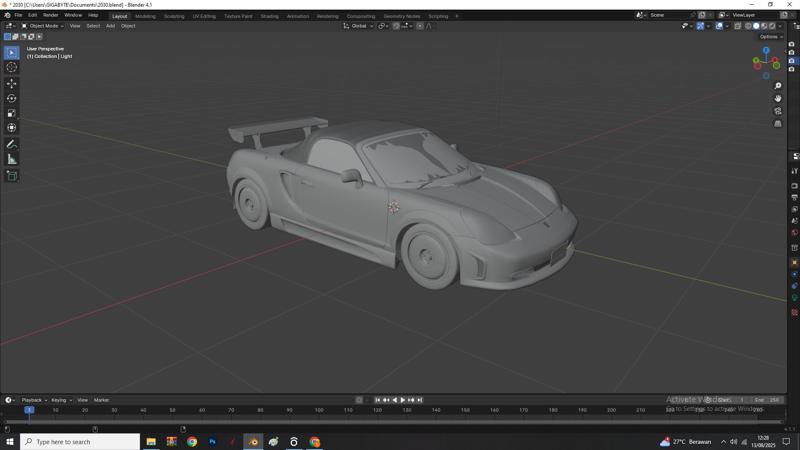The height and width of the screenshot is (450, 800).
Task: Open the Edit menu
Action: (x=32, y=15)
